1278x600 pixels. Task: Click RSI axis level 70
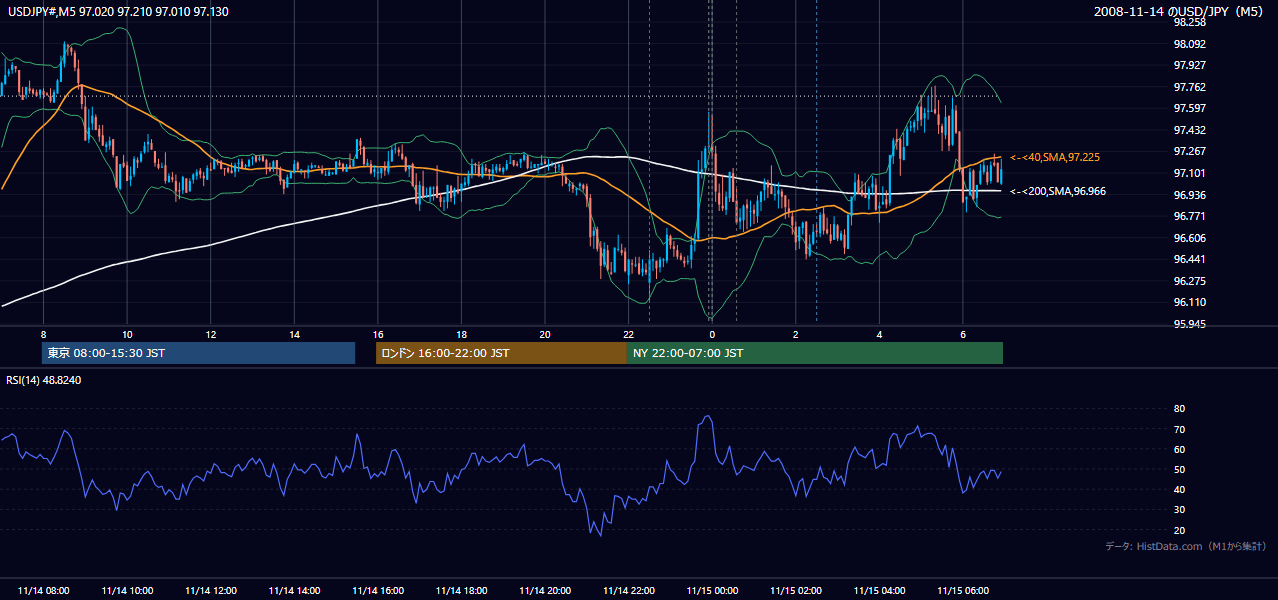point(1179,429)
